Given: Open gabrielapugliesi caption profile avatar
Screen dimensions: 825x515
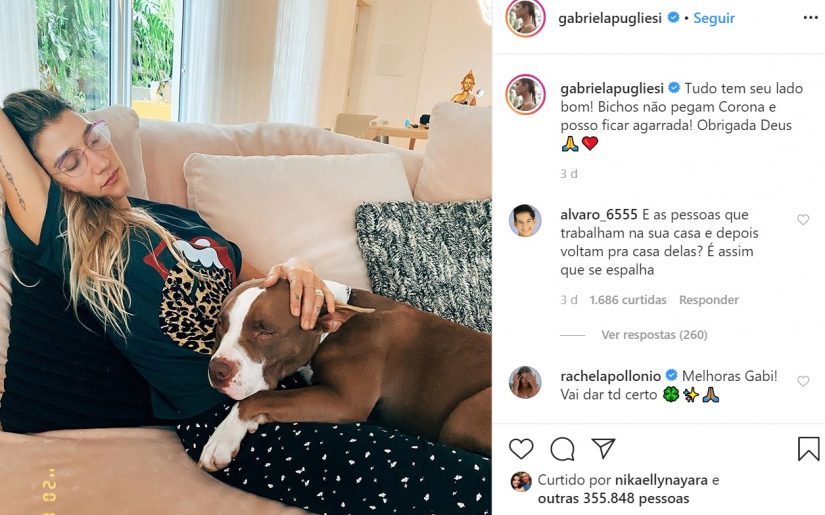Looking at the screenshot, I should coord(525,94).
